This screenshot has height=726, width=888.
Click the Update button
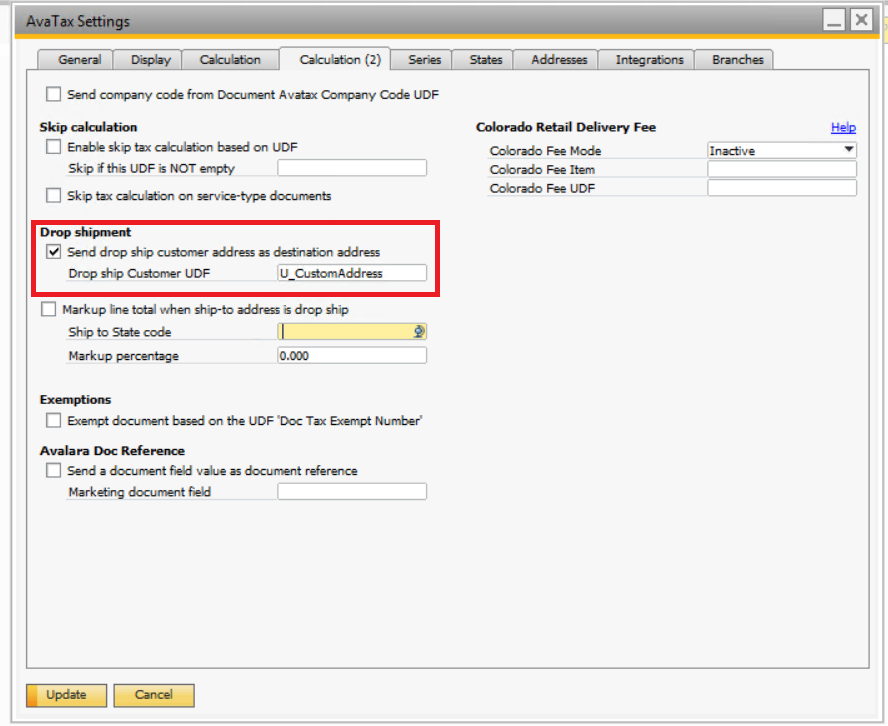tap(66, 695)
